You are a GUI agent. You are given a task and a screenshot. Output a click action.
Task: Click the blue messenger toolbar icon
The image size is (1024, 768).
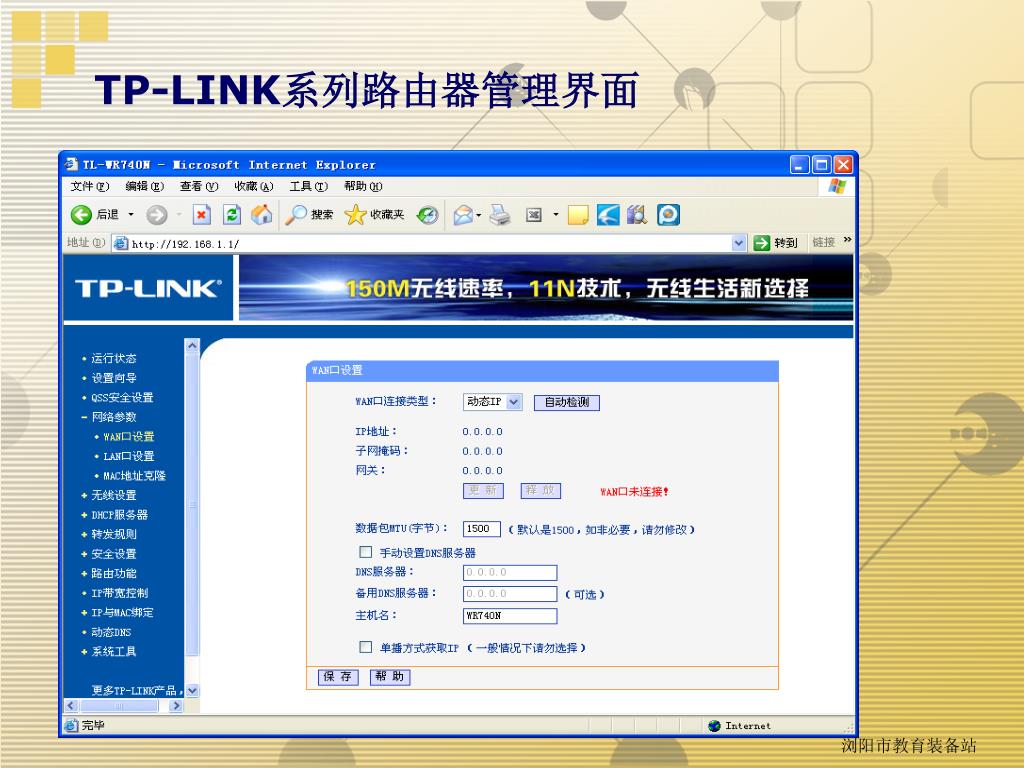click(668, 214)
